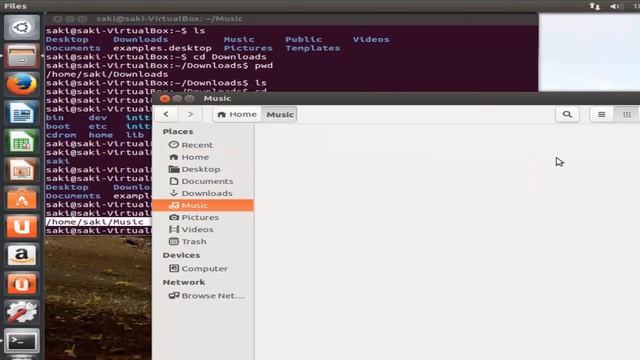Screen dimensions: 640x360
Task: Open Ubuntu Software Center from launcher
Action: point(22,199)
